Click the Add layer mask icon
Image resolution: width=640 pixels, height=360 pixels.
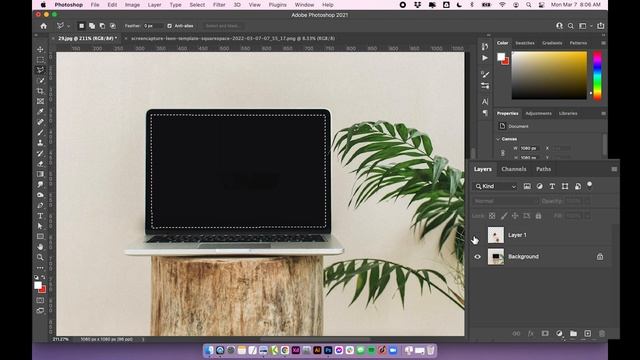tap(545, 333)
